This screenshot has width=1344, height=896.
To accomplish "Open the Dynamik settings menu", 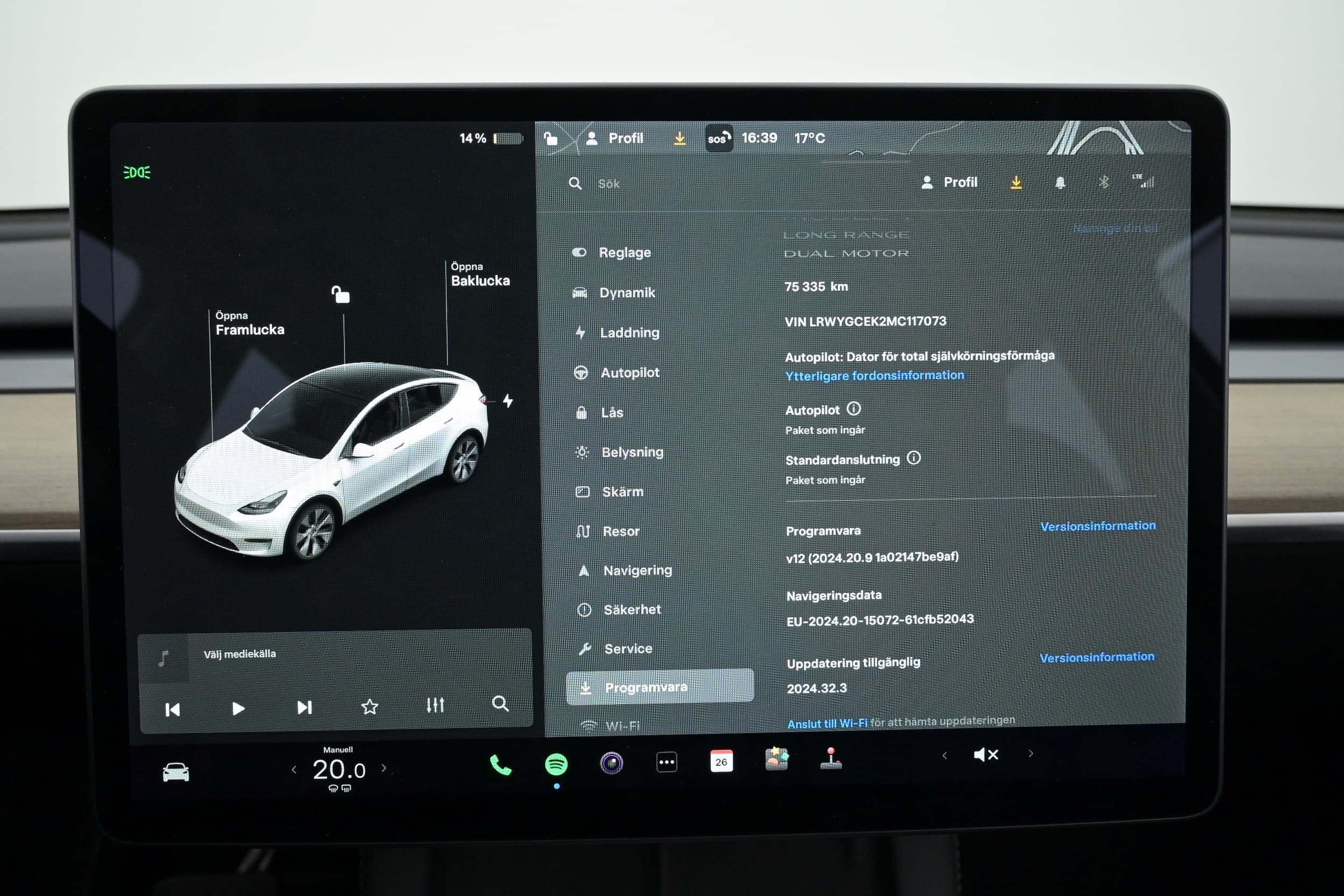I will click(x=614, y=292).
